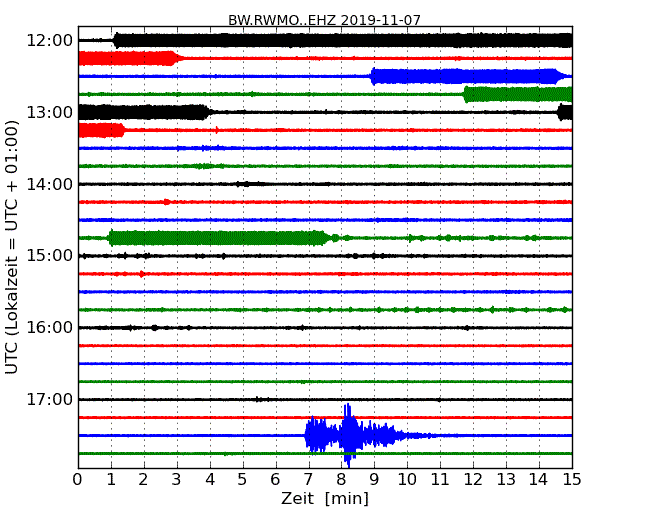The width and height of the screenshot is (650, 520).
Task: Click the black signal block starting the 13:00 trace
Action: (x=145, y=112)
